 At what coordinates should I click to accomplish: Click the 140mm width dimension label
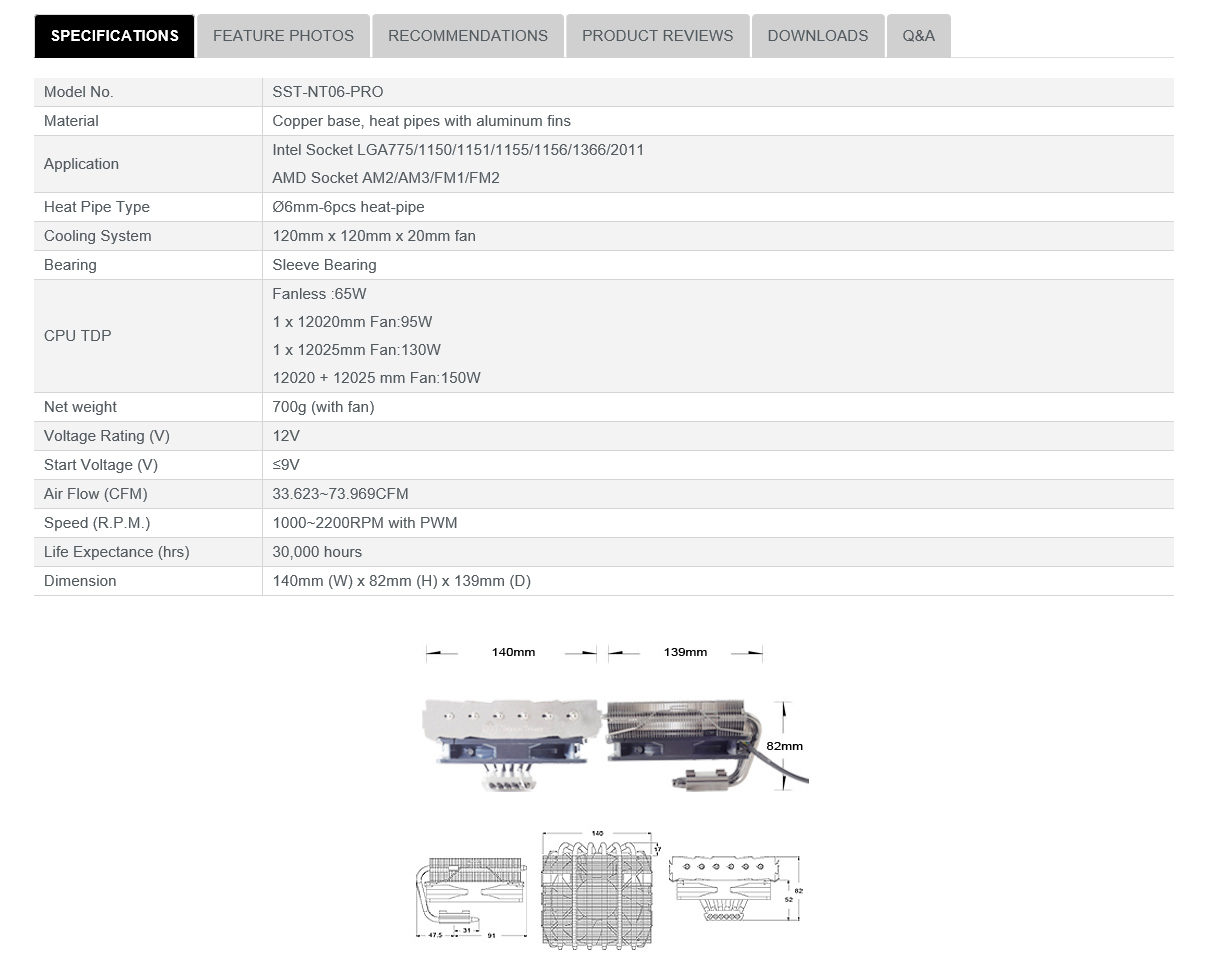(x=513, y=652)
